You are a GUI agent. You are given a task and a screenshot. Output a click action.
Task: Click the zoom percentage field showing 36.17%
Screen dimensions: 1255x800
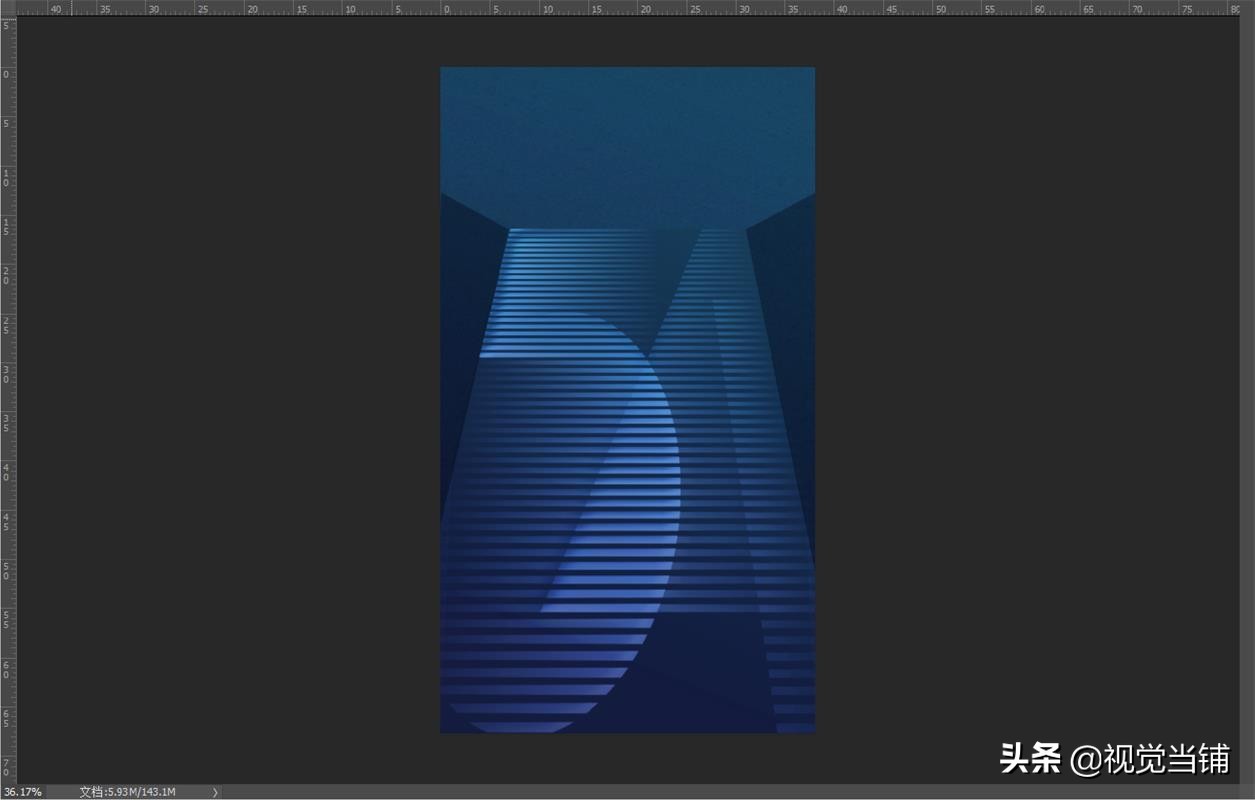[22, 792]
